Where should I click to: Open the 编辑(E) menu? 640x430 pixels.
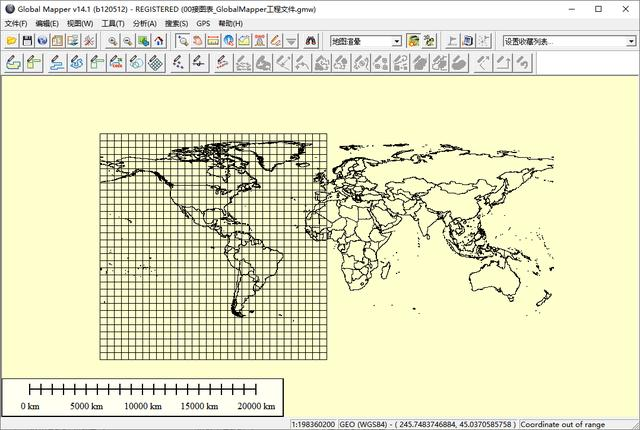pyautogui.click(x=47, y=24)
